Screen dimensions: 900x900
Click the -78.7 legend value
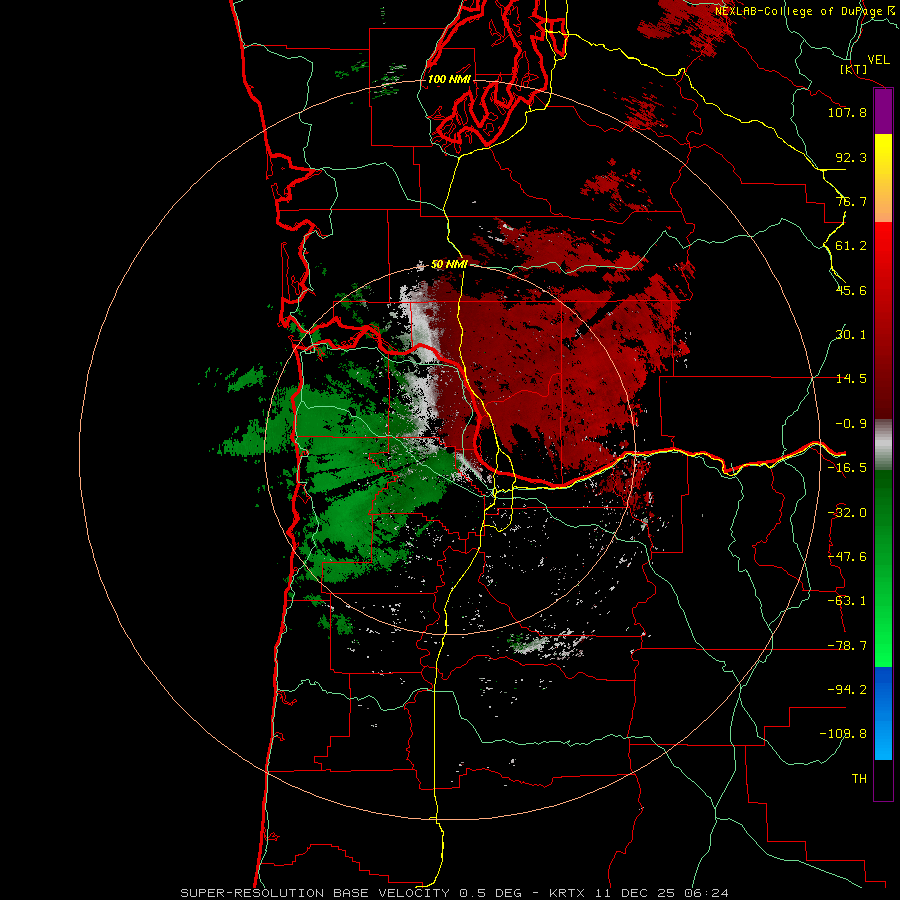pos(847,646)
